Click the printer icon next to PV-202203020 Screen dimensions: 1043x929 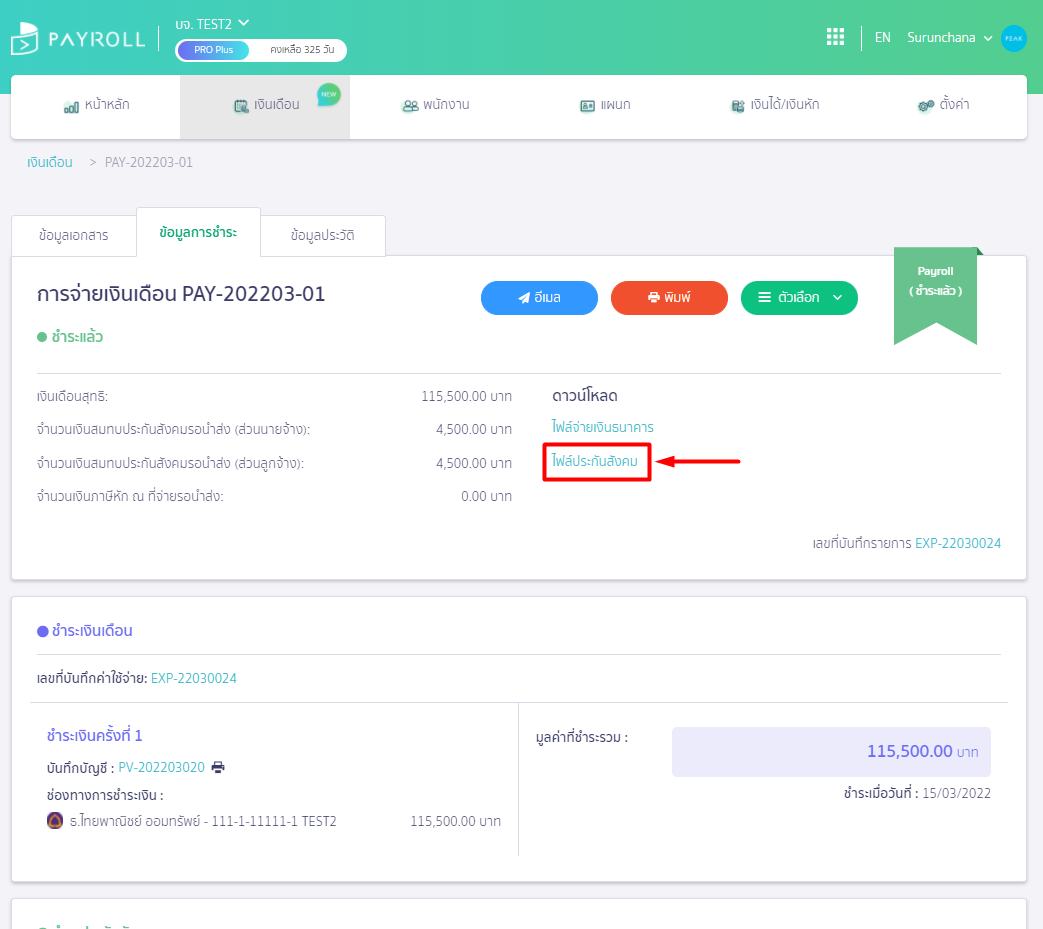pos(218,767)
